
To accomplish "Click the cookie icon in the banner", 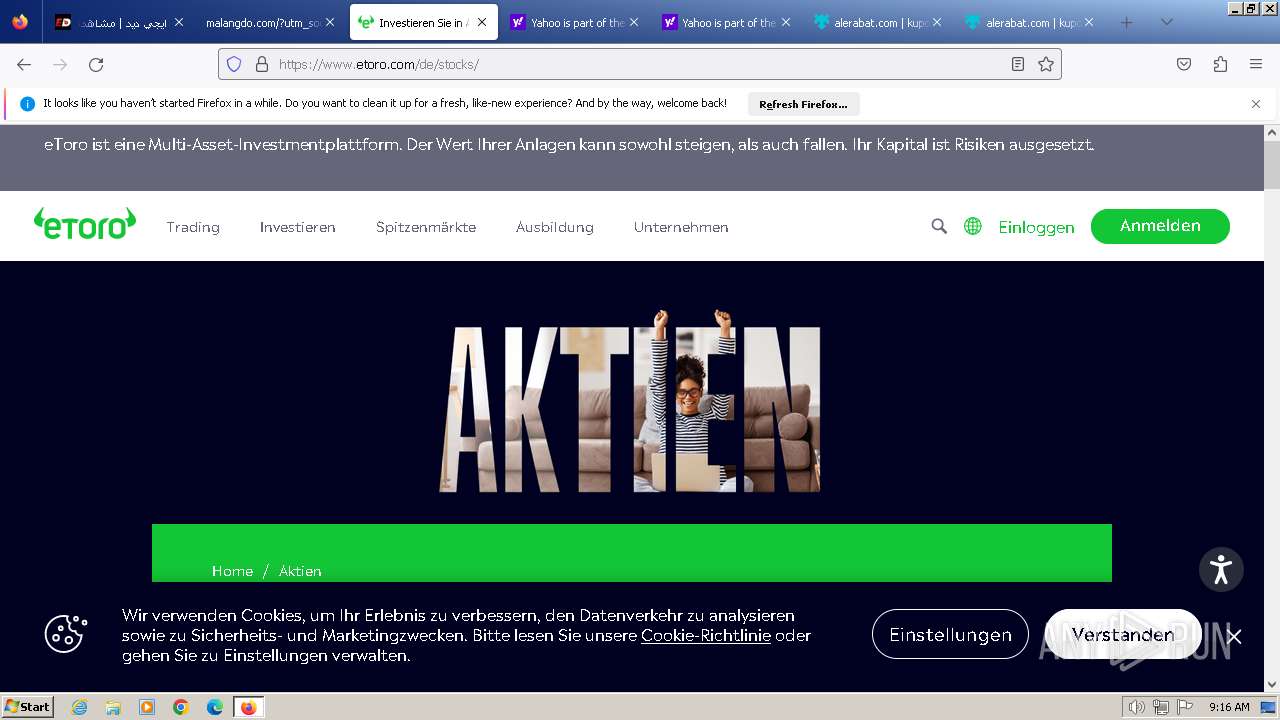I will (65, 633).
